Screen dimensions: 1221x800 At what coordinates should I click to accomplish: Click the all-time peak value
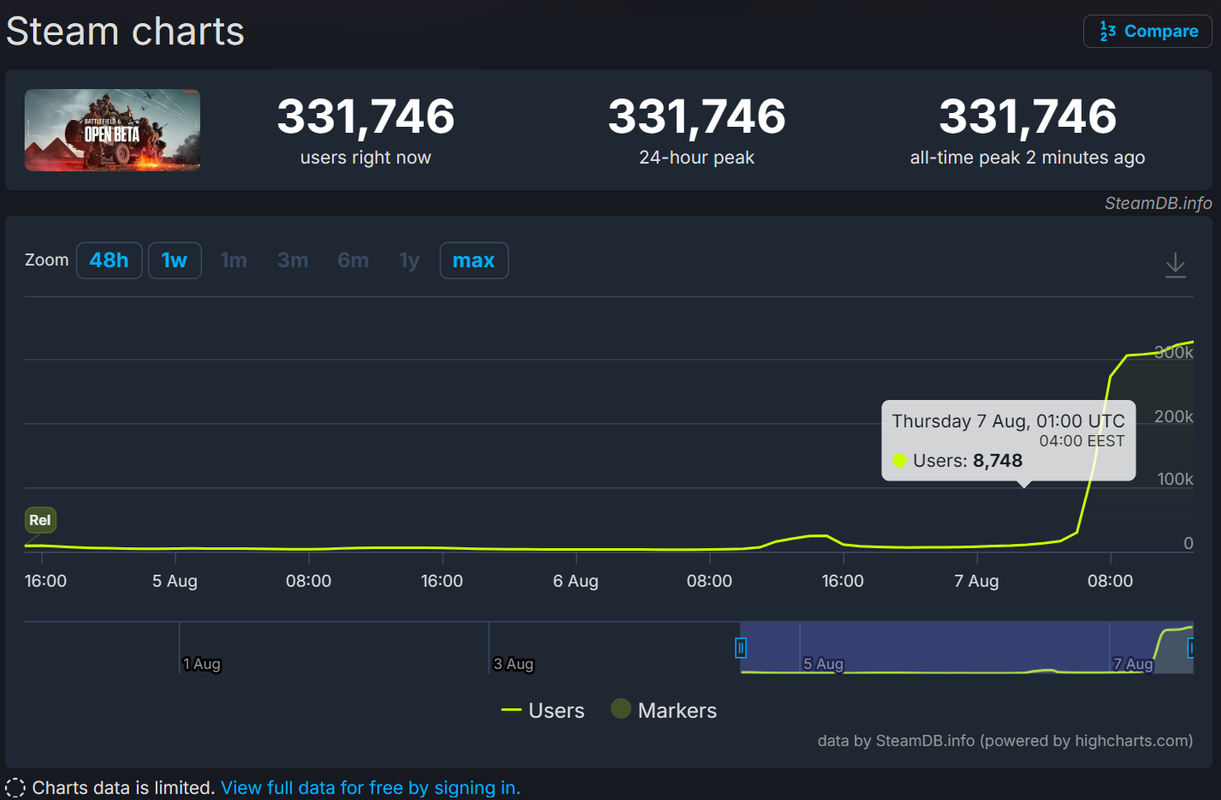1028,116
